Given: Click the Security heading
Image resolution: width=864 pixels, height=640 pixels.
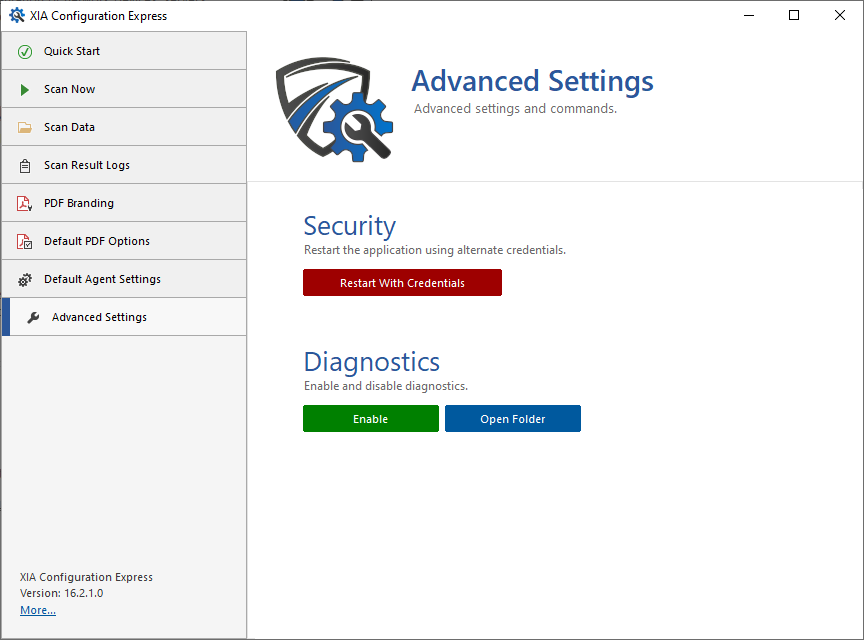Looking at the screenshot, I should pyautogui.click(x=350, y=226).
